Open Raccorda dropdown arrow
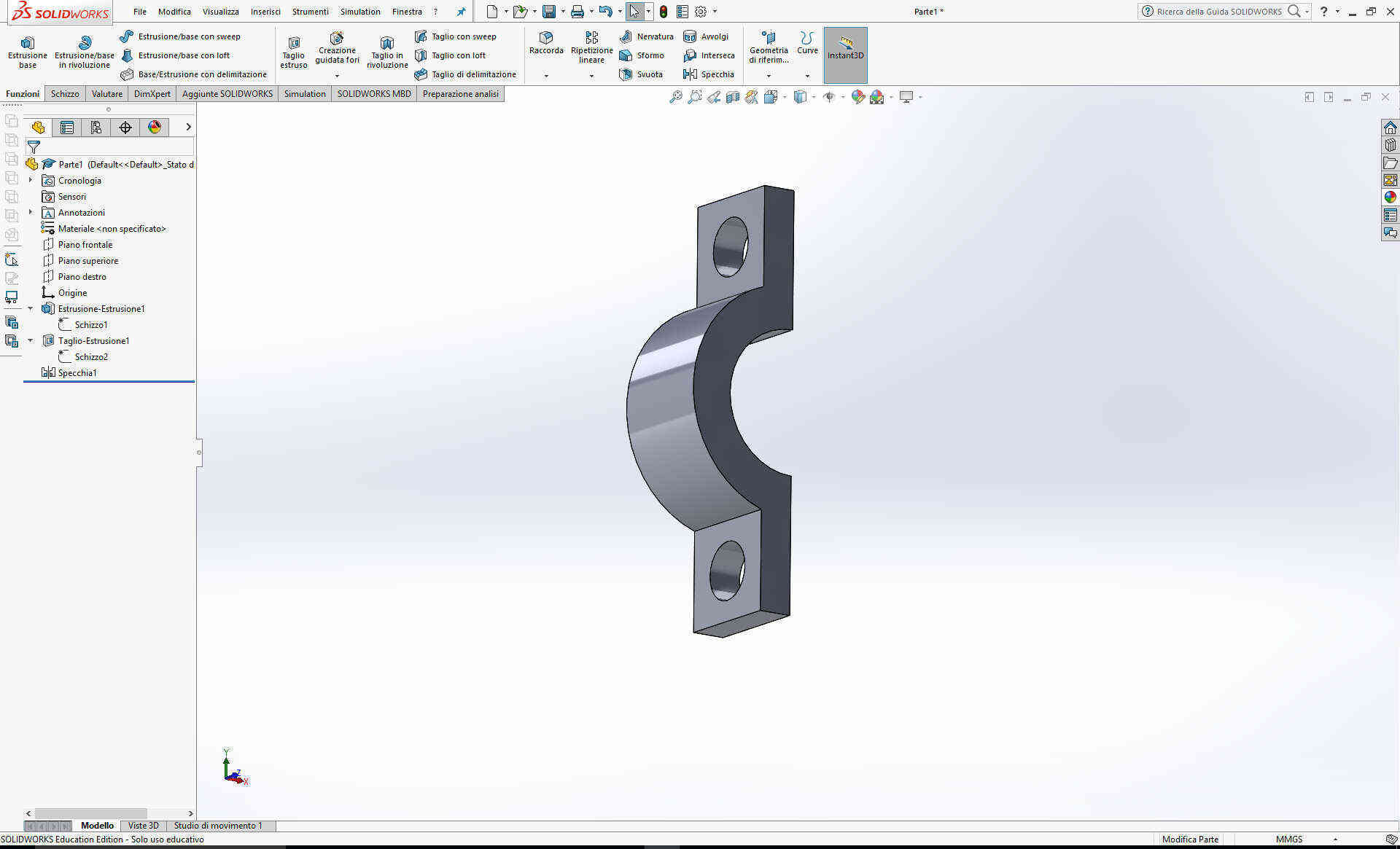 coord(546,76)
